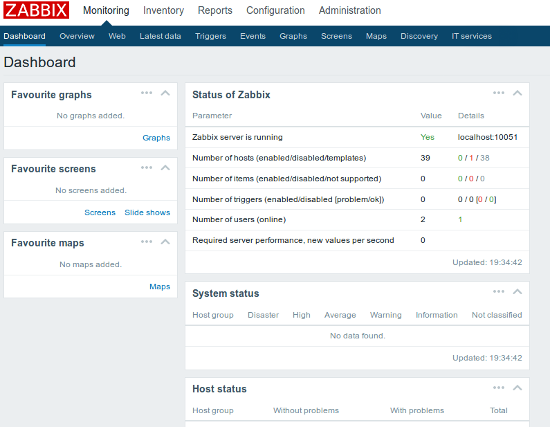Collapse the Favourite maps widget
This screenshot has width=550, height=427.
coord(165,242)
